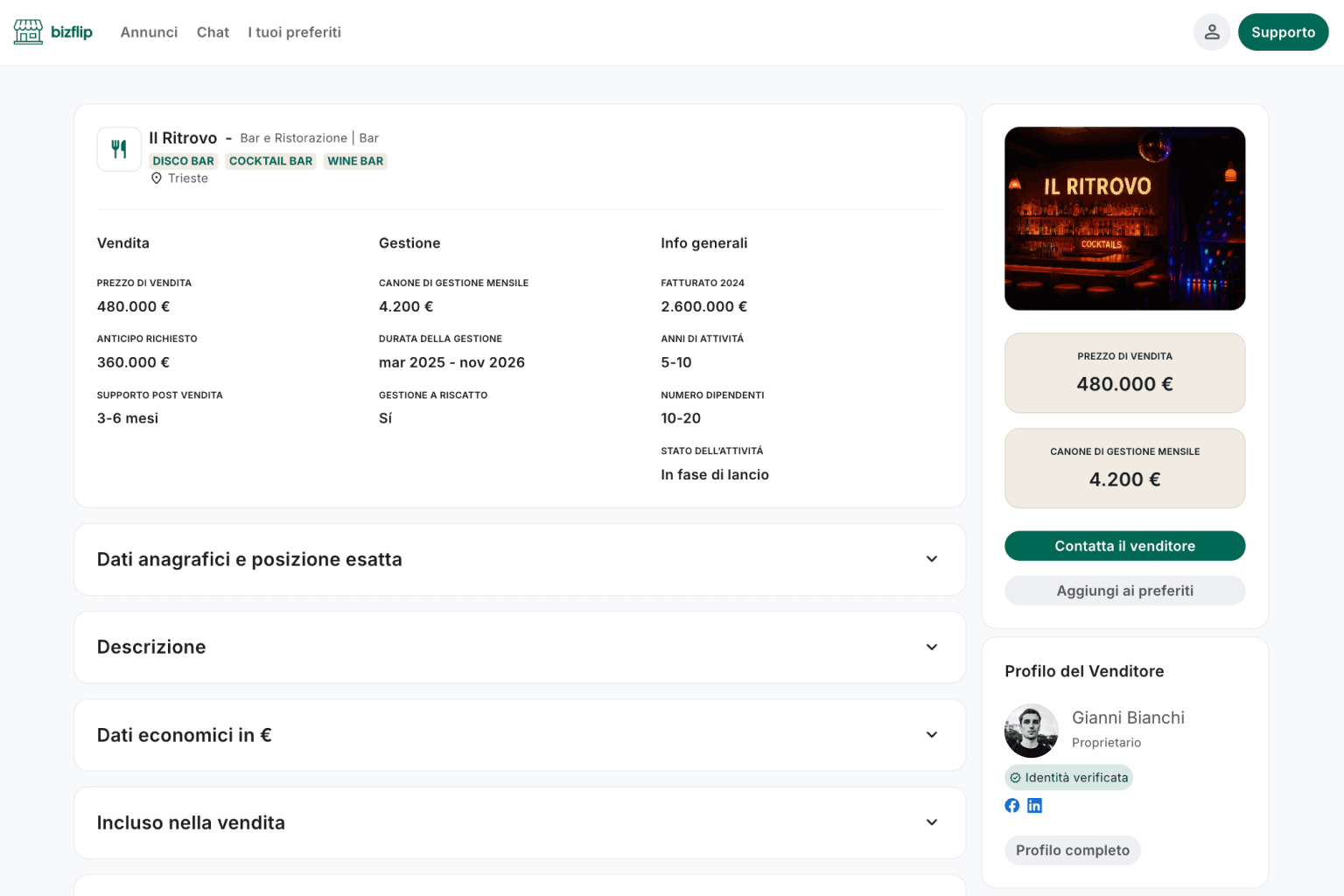Open the seller's Profilo completo
The width and height of the screenshot is (1344, 896).
coord(1072,850)
